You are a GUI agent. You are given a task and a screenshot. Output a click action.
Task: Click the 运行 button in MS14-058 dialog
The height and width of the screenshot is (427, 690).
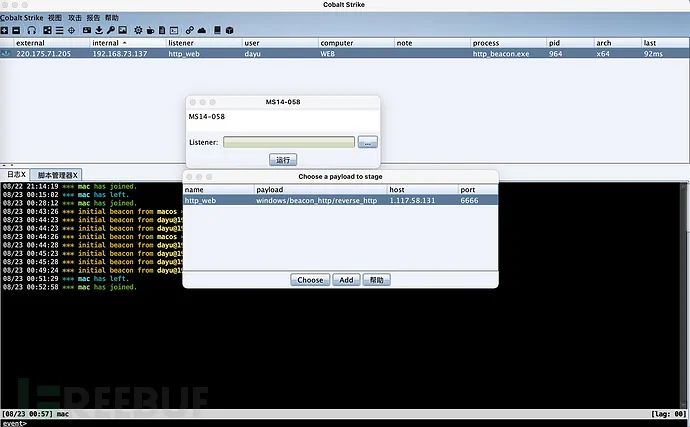(x=283, y=160)
